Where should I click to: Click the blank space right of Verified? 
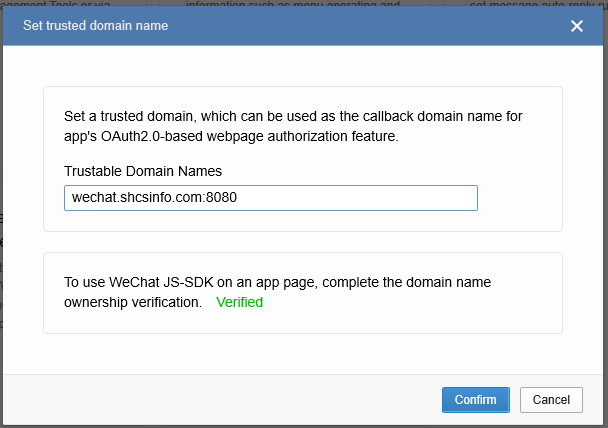pos(400,302)
